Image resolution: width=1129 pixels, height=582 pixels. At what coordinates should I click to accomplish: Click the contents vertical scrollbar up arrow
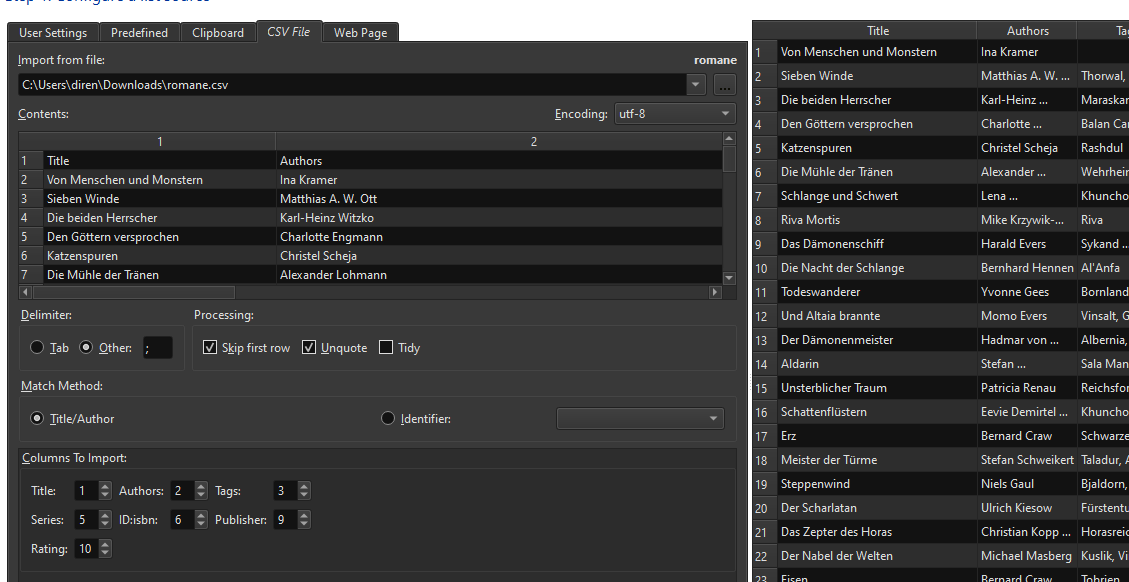pos(729,138)
